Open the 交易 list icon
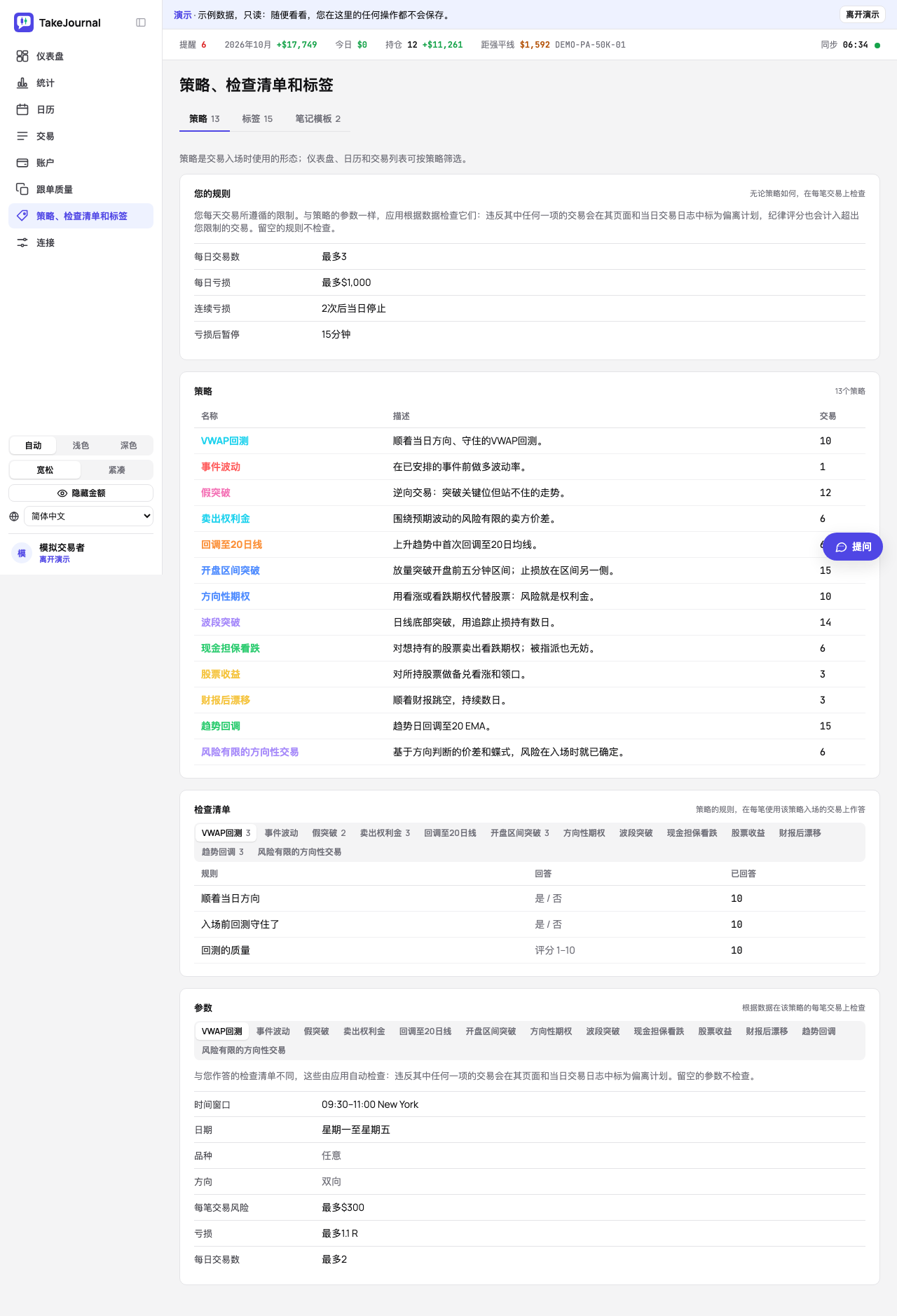897x1316 pixels. coord(22,136)
